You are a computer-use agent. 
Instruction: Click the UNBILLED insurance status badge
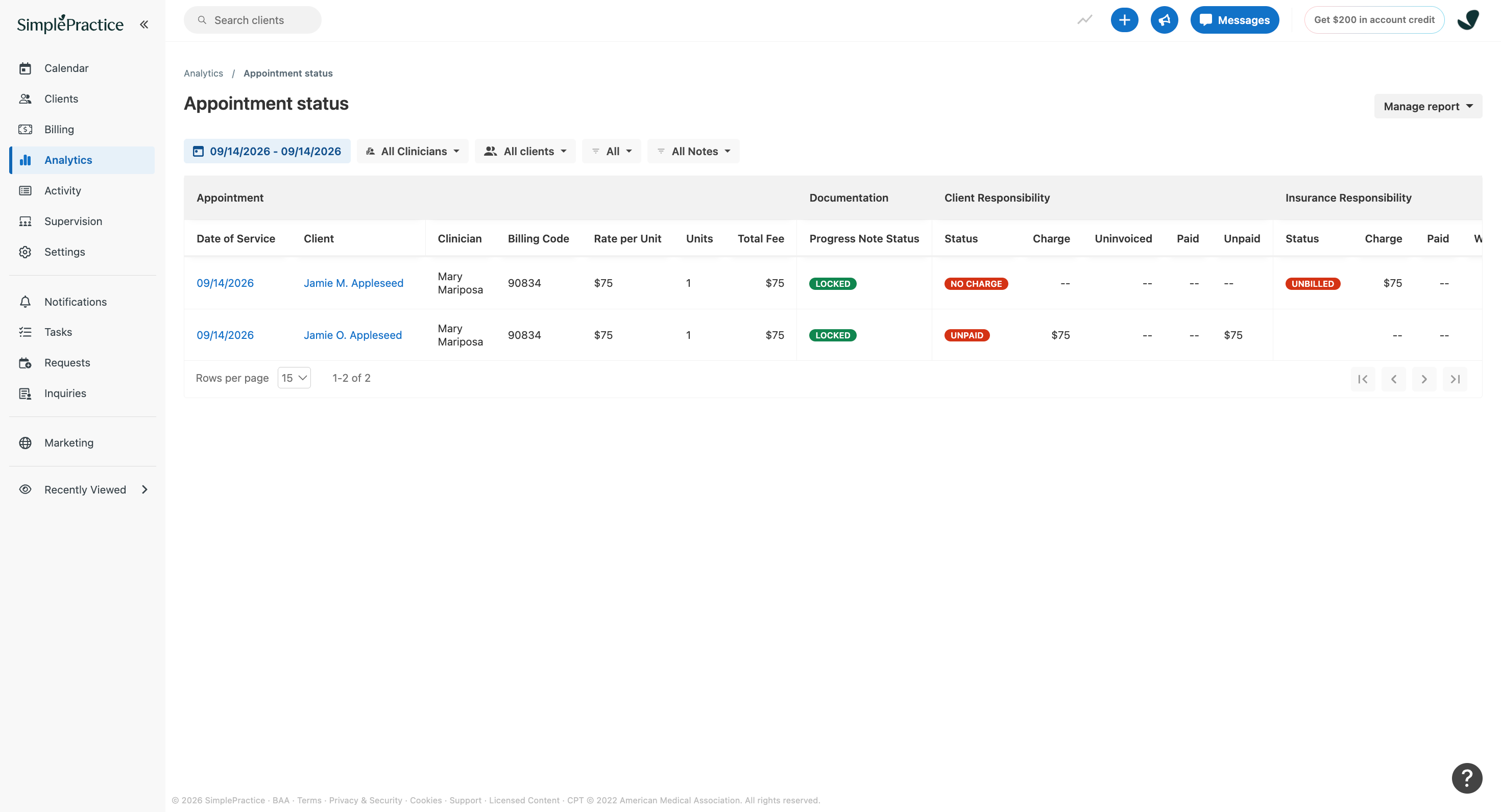point(1312,284)
